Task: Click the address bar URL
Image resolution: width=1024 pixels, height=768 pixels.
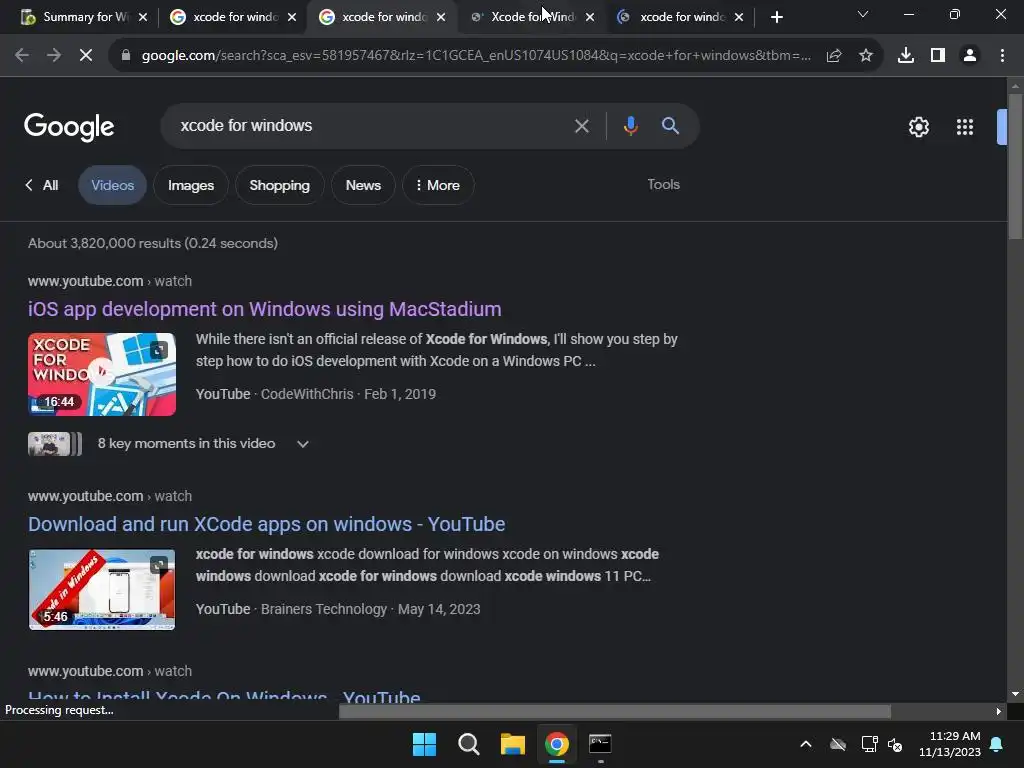Action: [476, 56]
